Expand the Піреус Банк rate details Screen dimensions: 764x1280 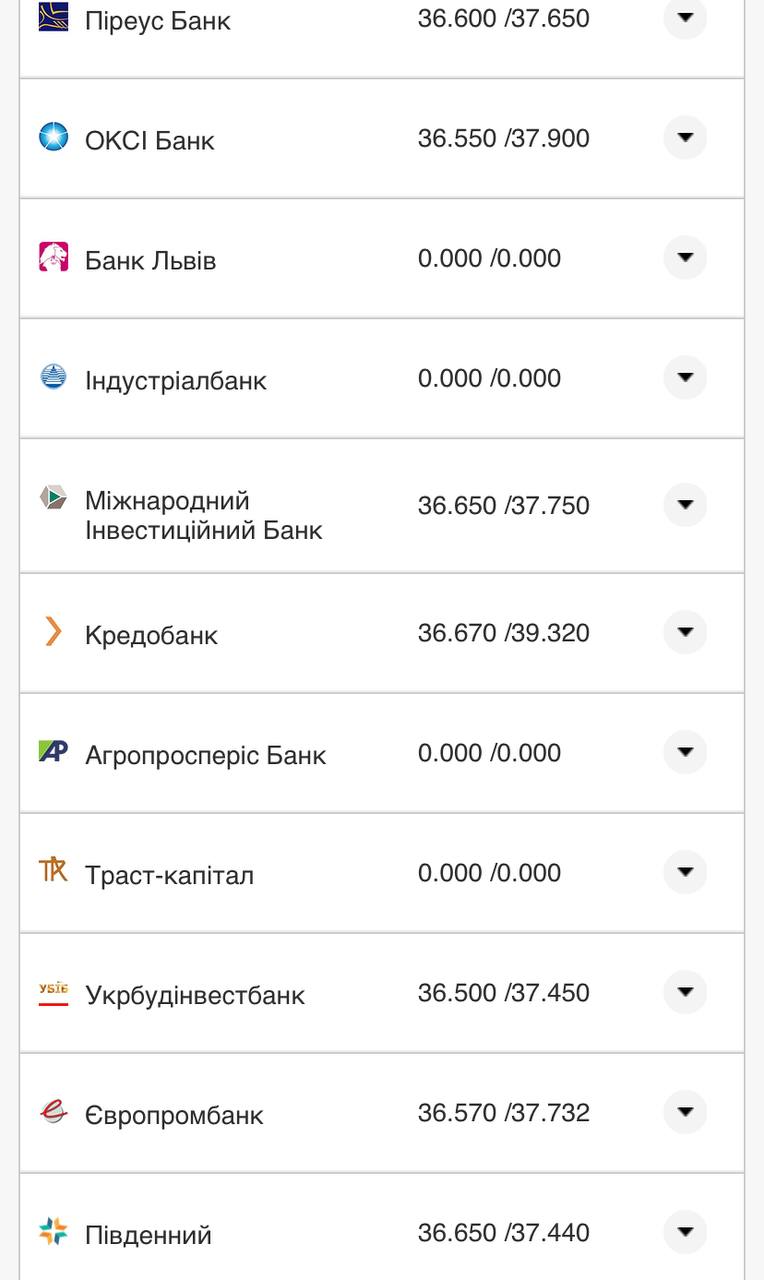click(x=685, y=17)
